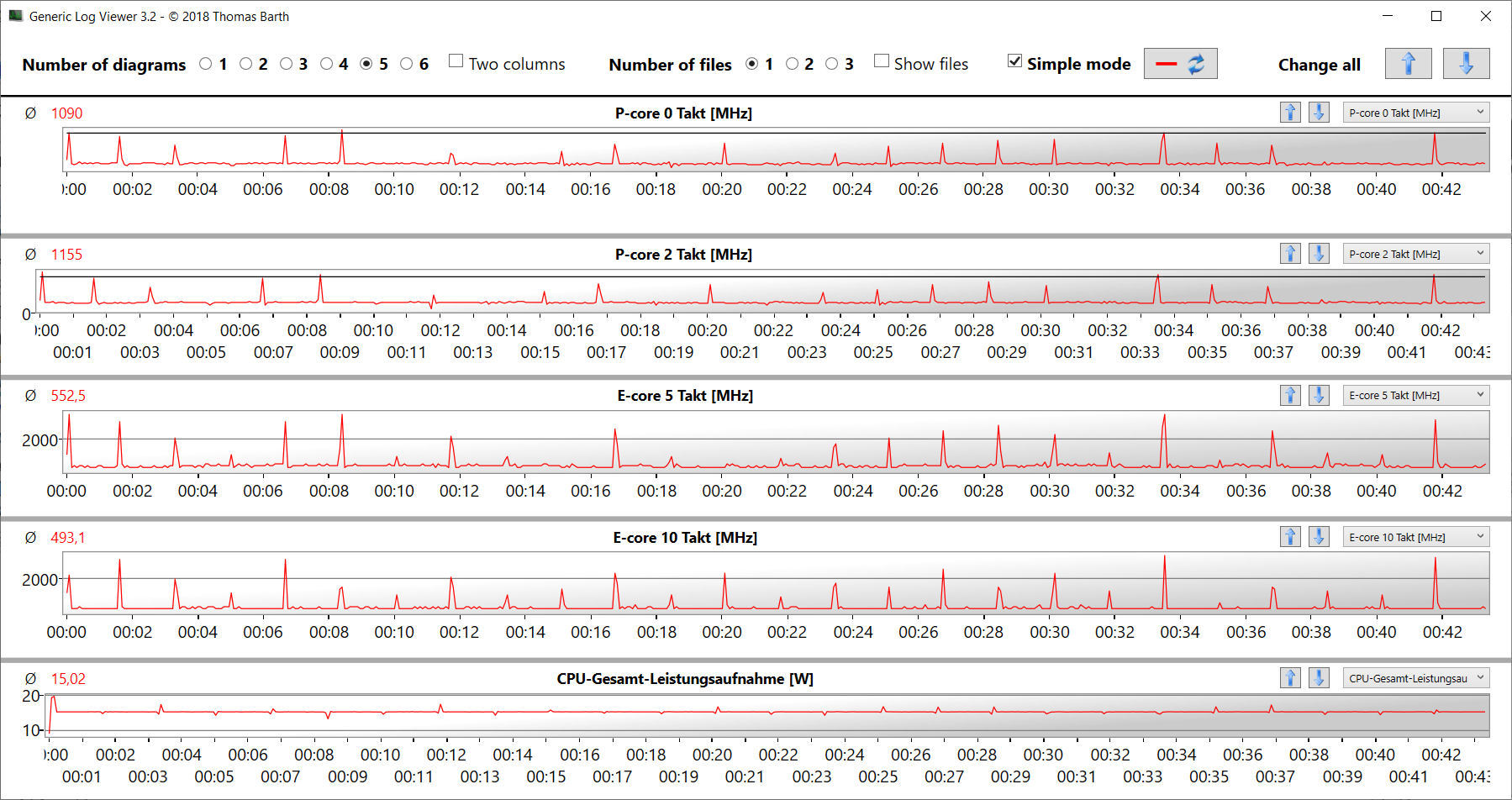Click the E-core 10 Takt [MHz] chart title
Image resolution: width=1512 pixels, height=800 pixels.
pyautogui.click(x=685, y=538)
